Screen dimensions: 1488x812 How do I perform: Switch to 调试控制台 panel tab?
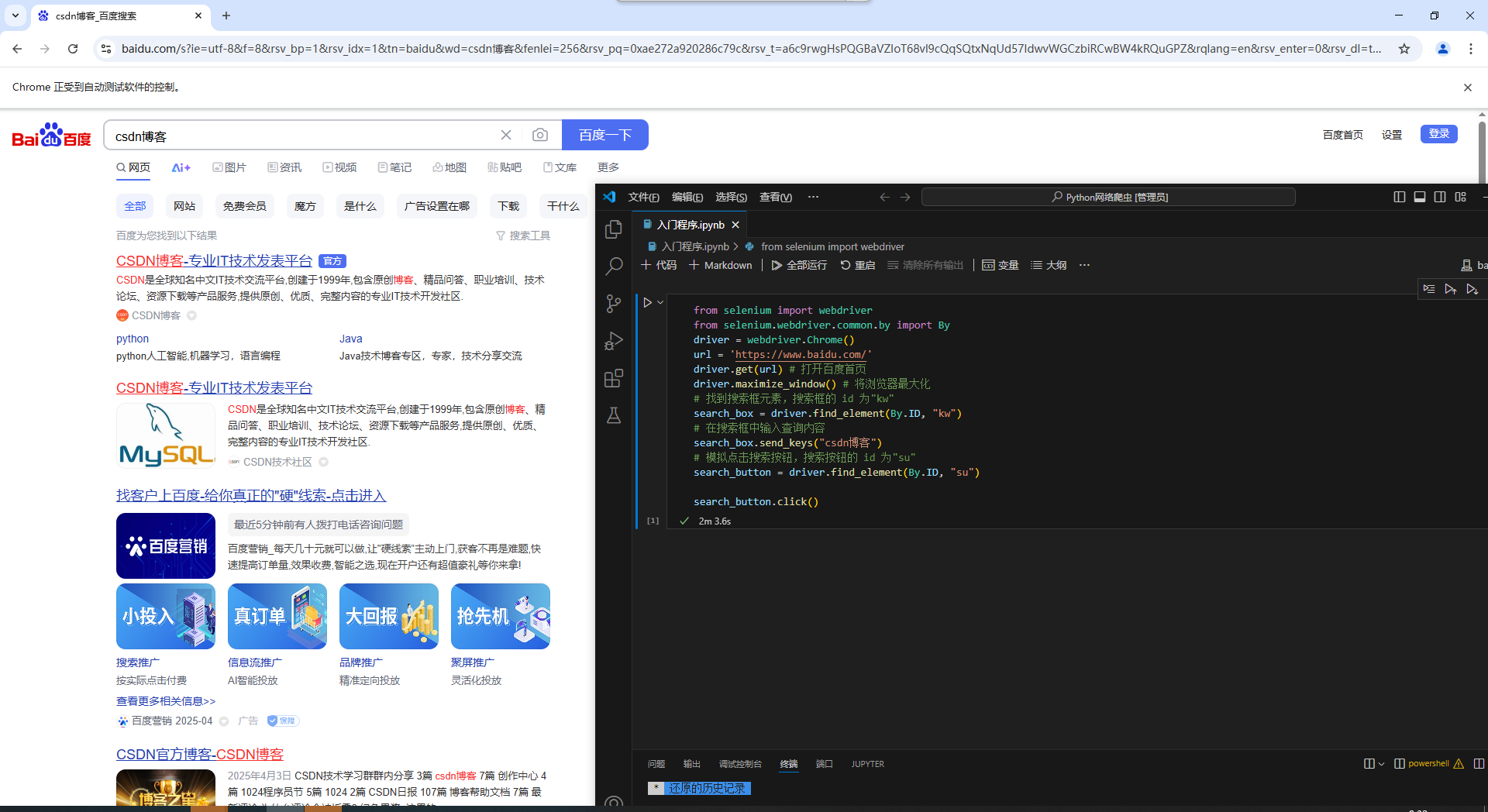click(x=740, y=764)
